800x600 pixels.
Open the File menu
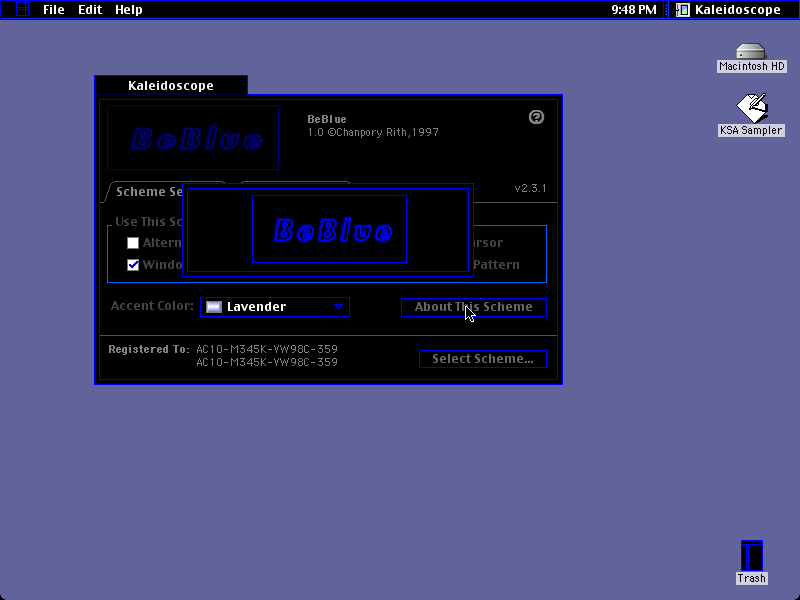pos(54,10)
